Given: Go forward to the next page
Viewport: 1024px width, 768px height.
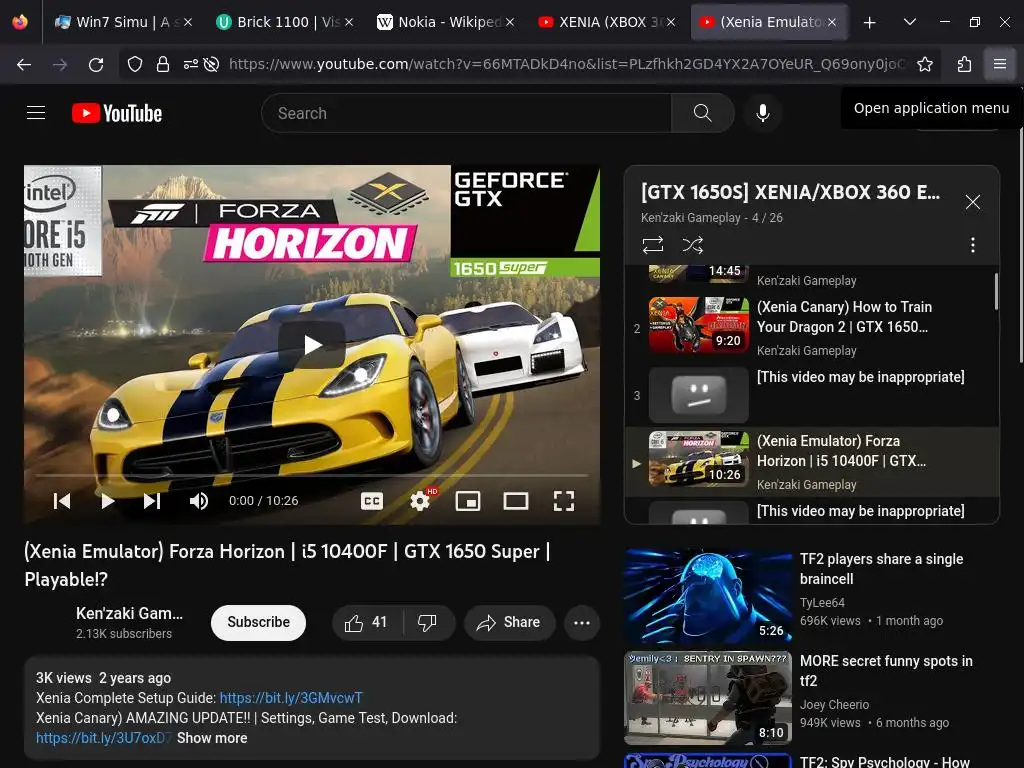Looking at the screenshot, I should pos(60,64).
